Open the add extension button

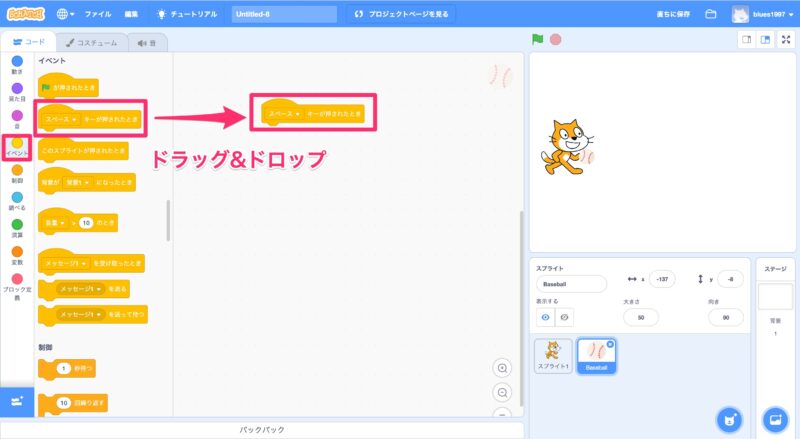pyautogui.click(x=16, y=401)
